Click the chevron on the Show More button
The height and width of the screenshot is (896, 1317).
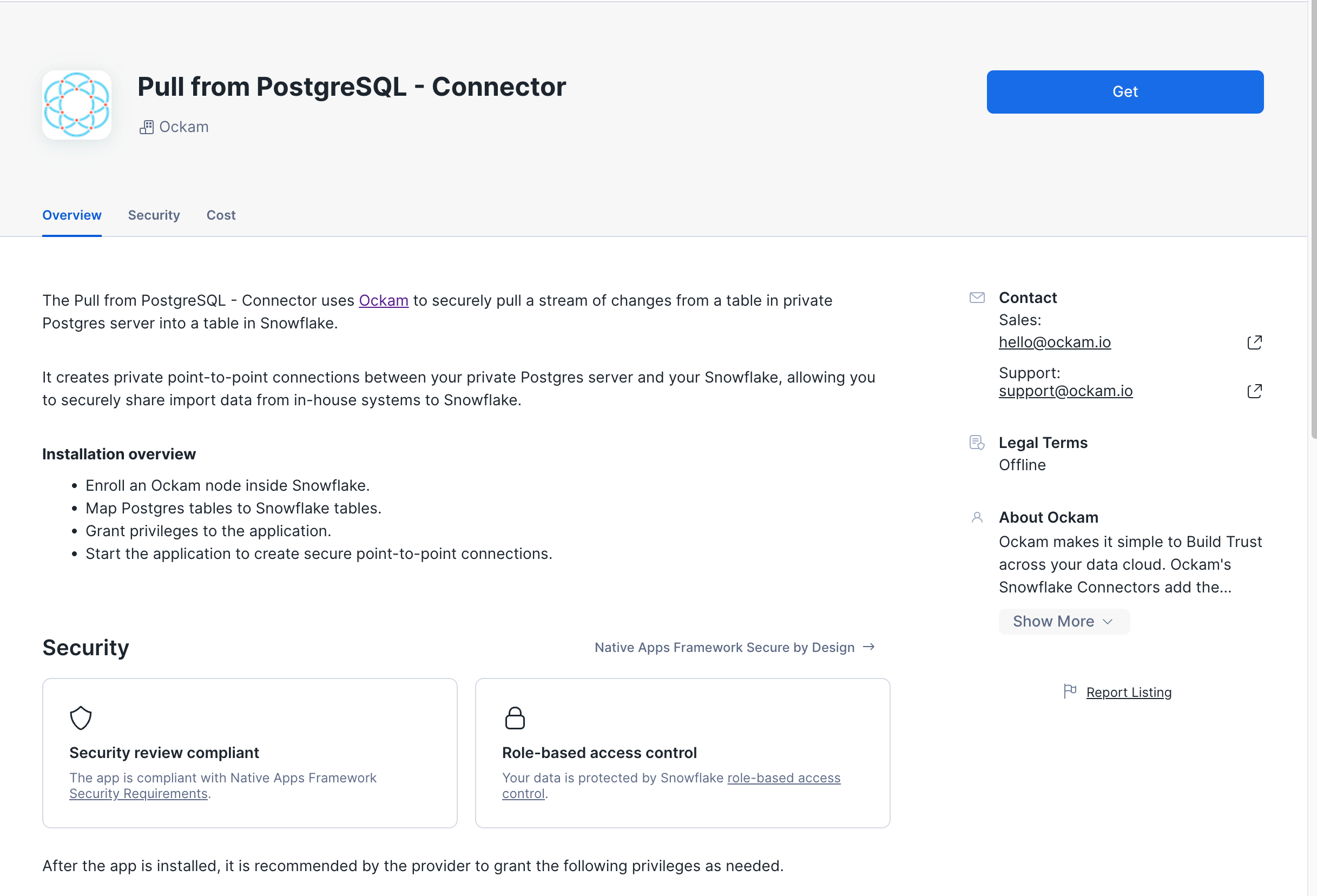click(x=1108, y=622)
